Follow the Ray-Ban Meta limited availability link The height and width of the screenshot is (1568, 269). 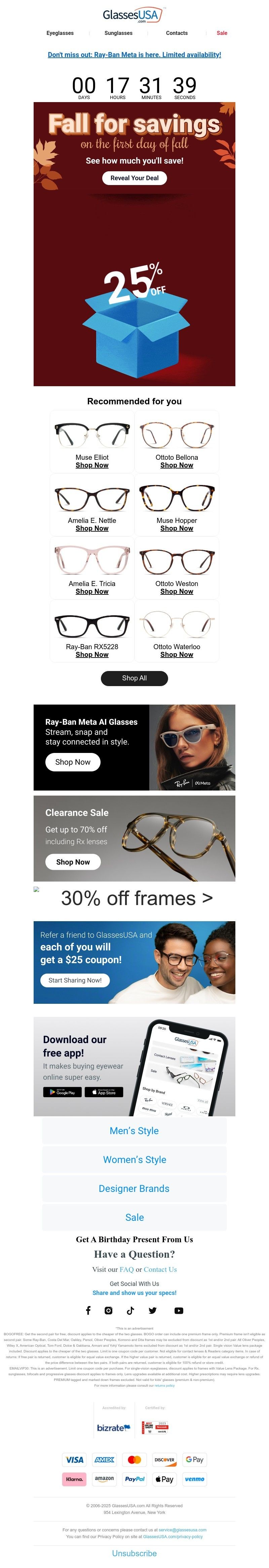pos(134,55)
